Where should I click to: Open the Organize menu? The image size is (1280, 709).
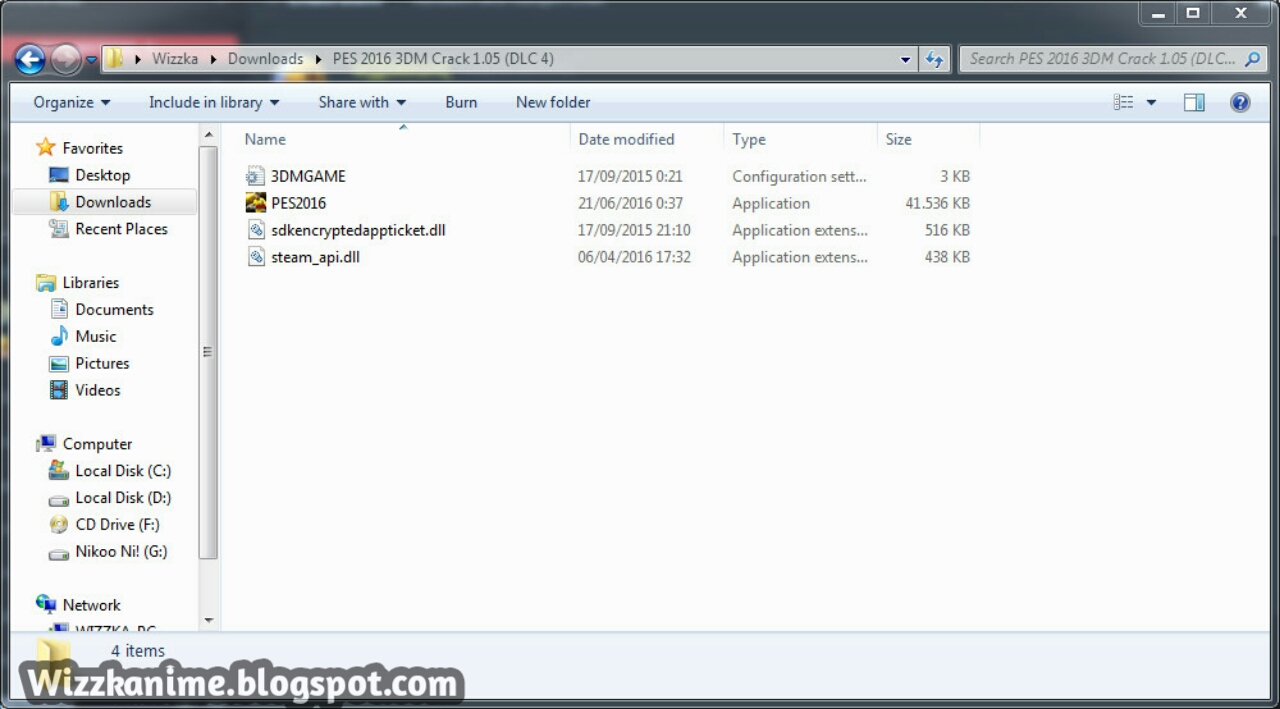point(72,102)
